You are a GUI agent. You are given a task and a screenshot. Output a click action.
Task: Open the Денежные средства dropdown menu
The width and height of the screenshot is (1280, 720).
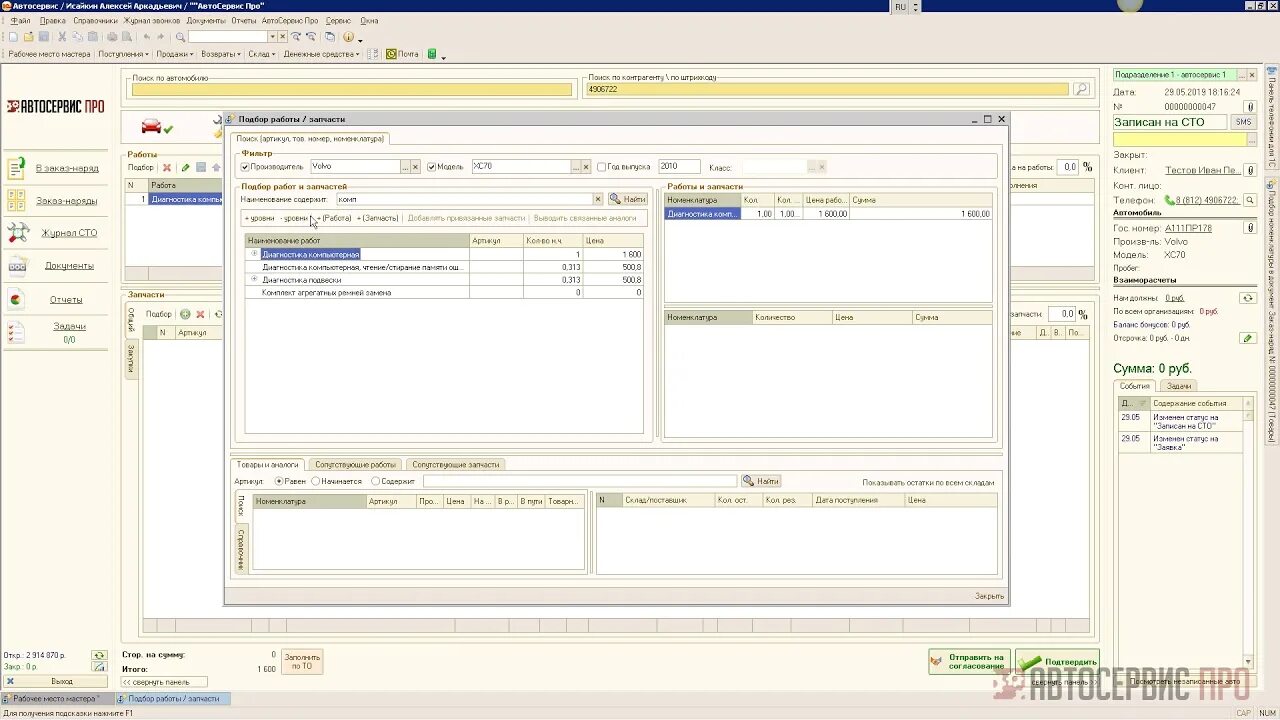[x=321, y=54]
